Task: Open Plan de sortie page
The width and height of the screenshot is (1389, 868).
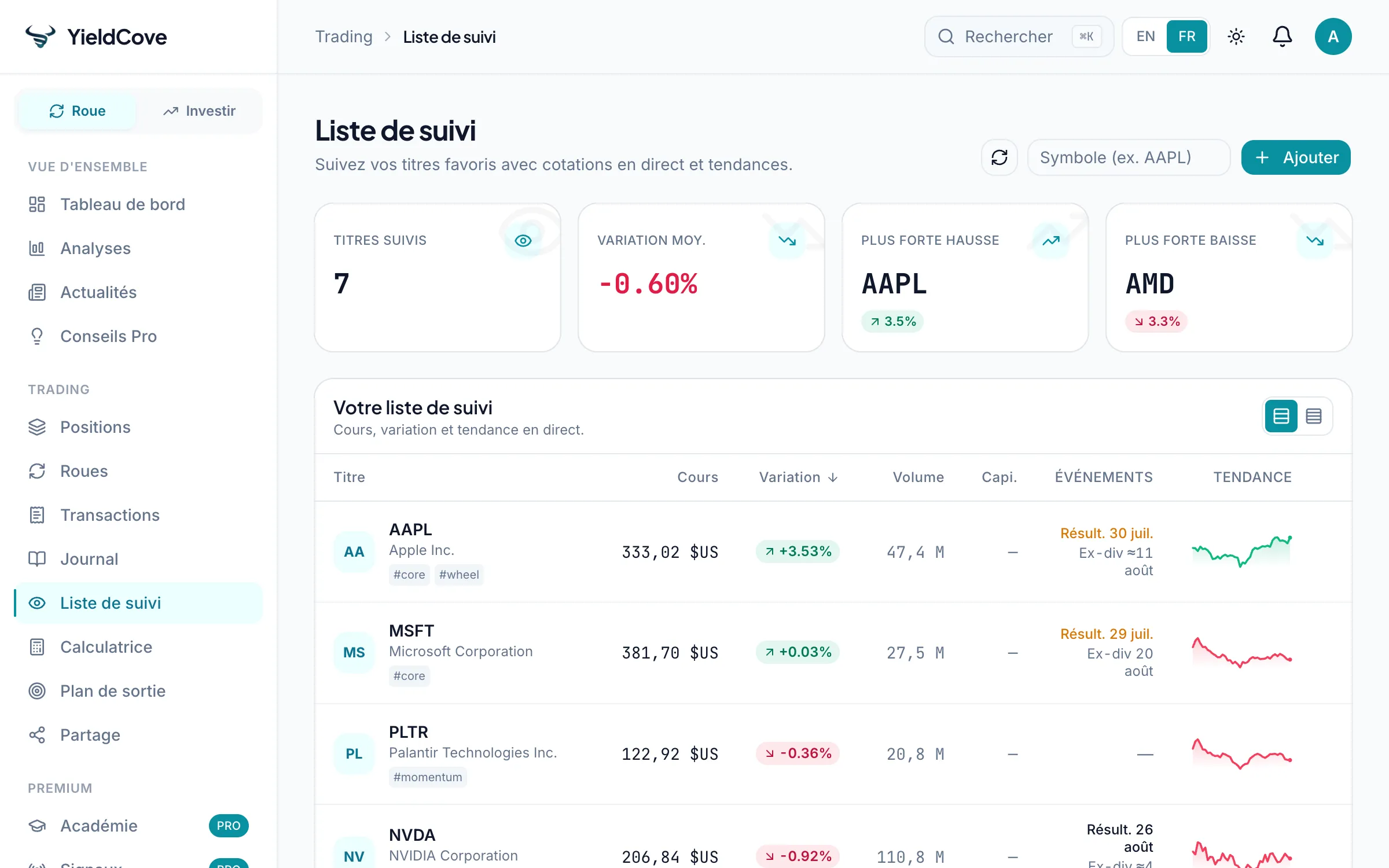Action: pyautogui.click(x=138, y=691)
